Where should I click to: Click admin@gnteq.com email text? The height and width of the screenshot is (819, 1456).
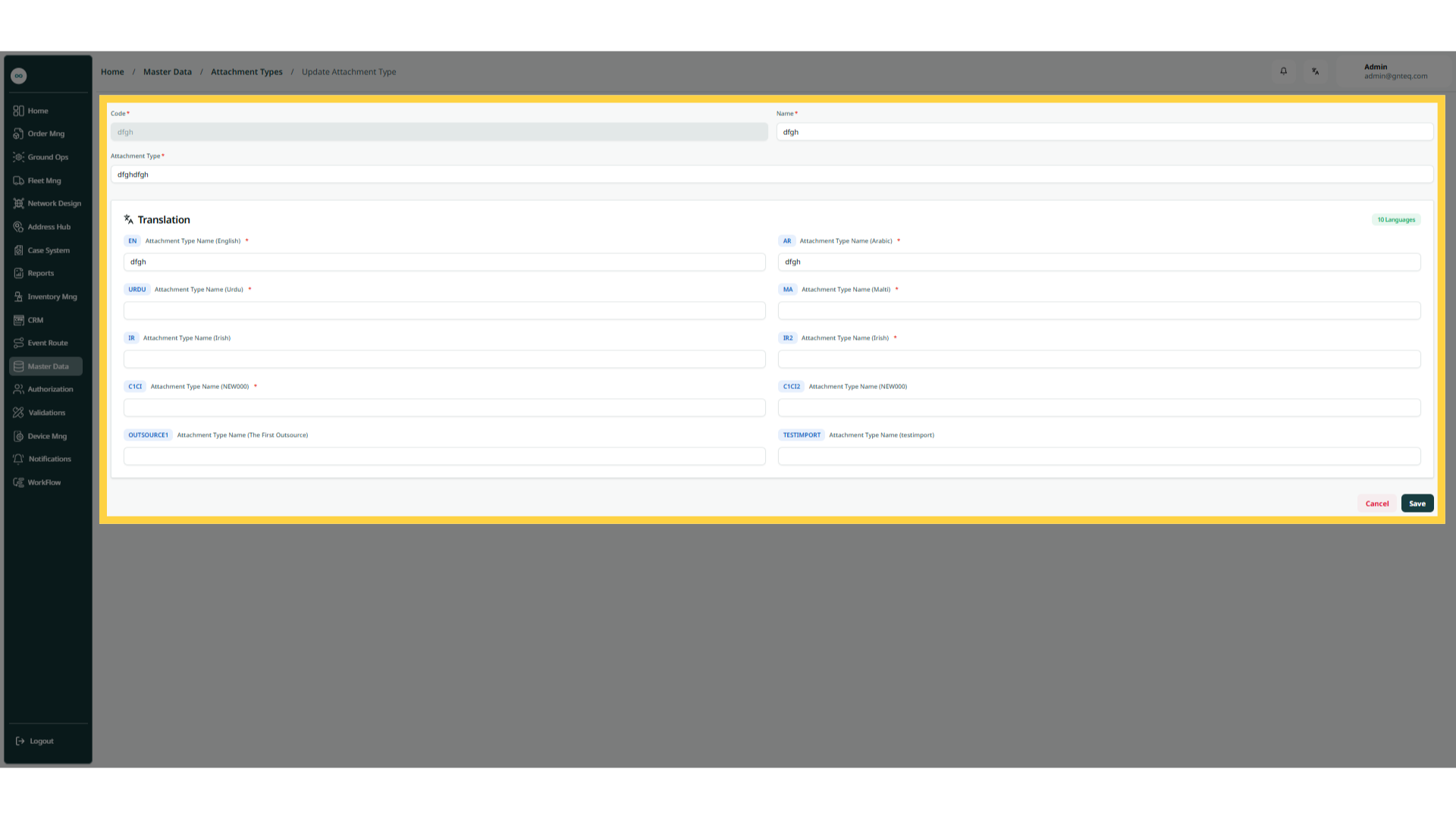point(1395,76)
